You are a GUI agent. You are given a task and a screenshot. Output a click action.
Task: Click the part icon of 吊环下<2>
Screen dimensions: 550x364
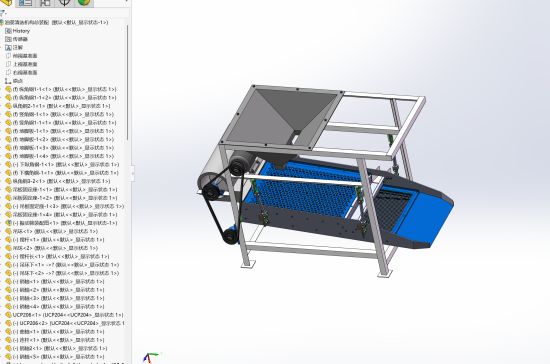point(8,273)
